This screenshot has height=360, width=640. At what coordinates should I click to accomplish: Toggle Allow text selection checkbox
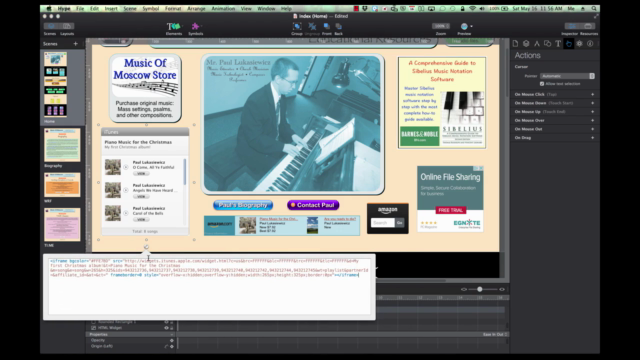542,84
